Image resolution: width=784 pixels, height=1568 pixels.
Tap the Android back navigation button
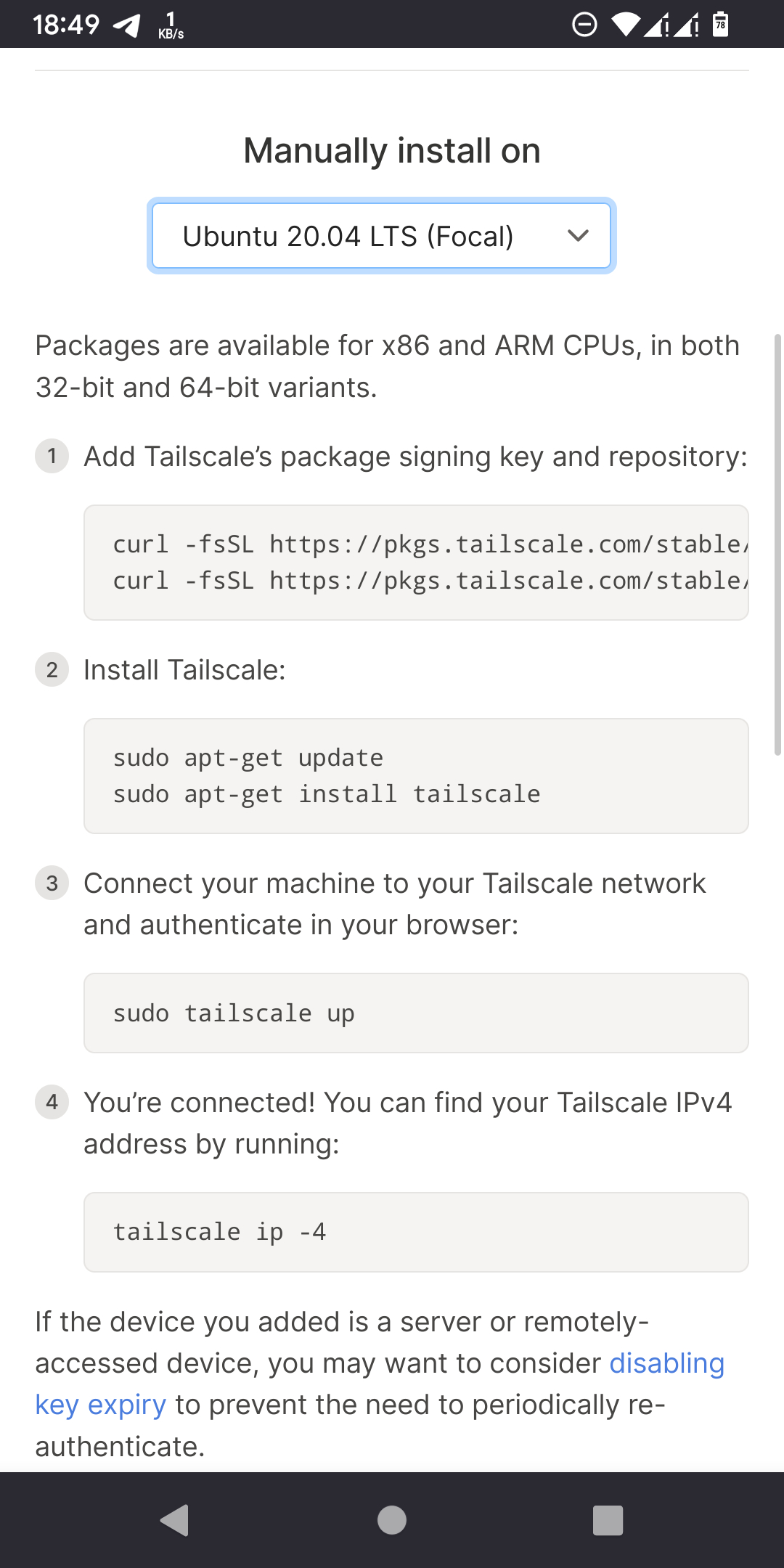(175, 1520)
